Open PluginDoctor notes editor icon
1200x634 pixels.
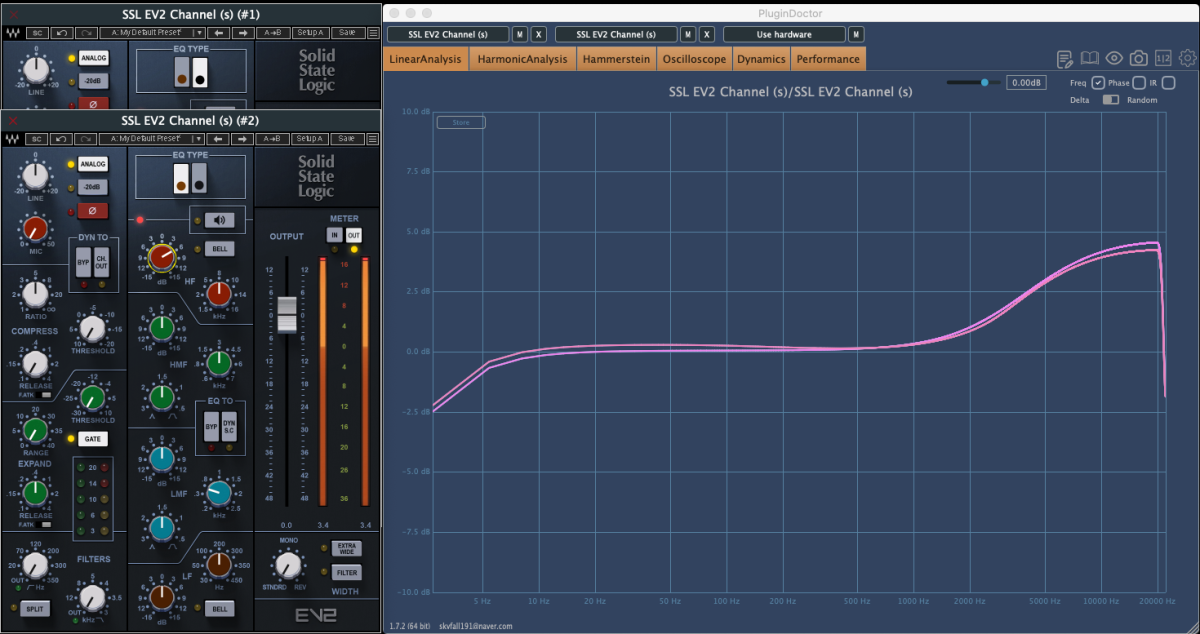pyautogui.click(x=1064, y=58)
